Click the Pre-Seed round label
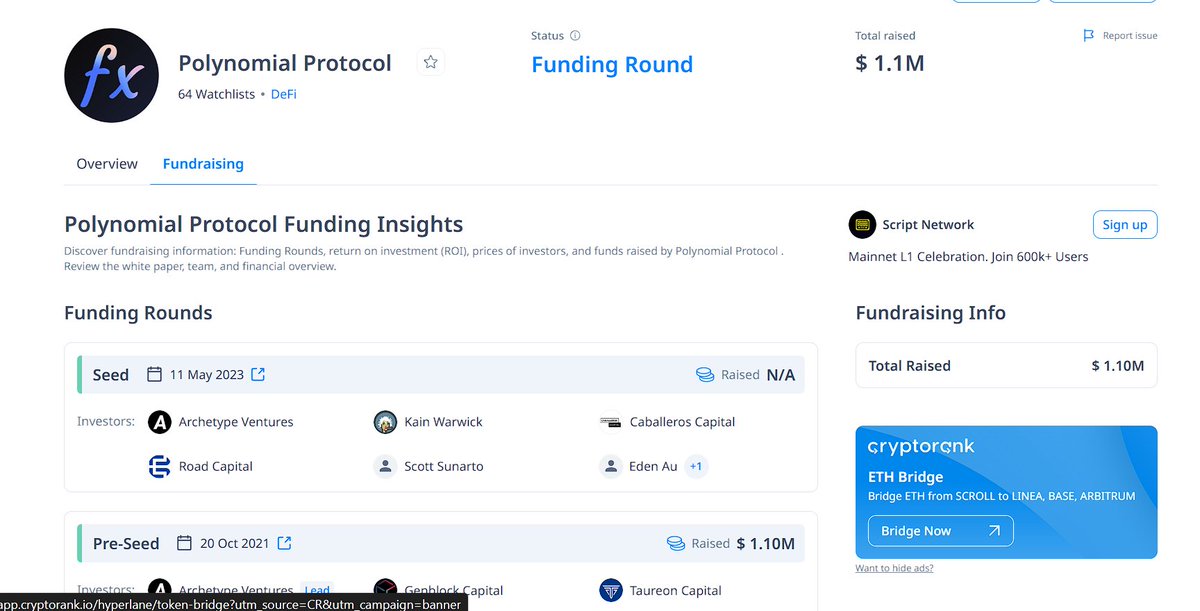 pyautogui.click(x=126, y=543)
